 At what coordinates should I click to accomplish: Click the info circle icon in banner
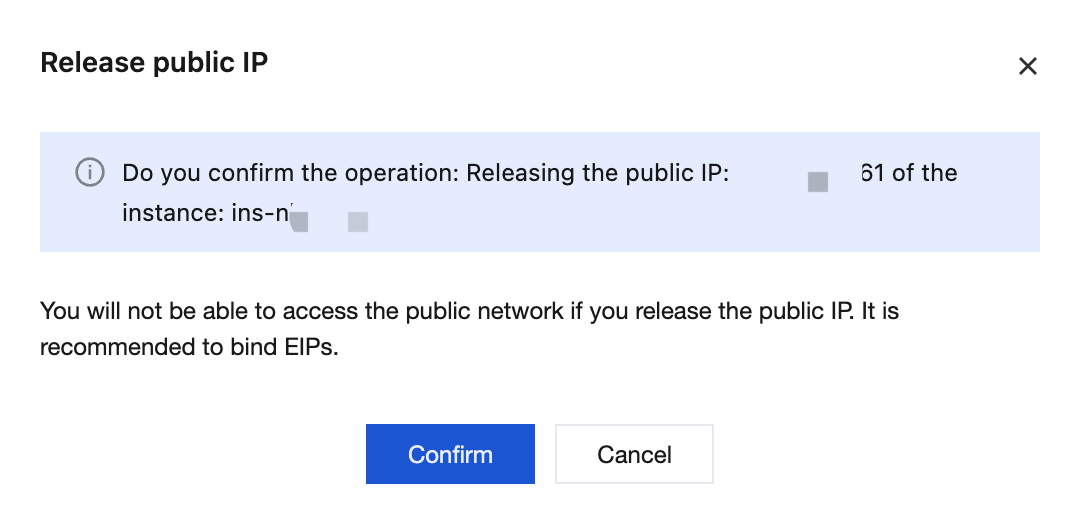click(x=90, y=172)
